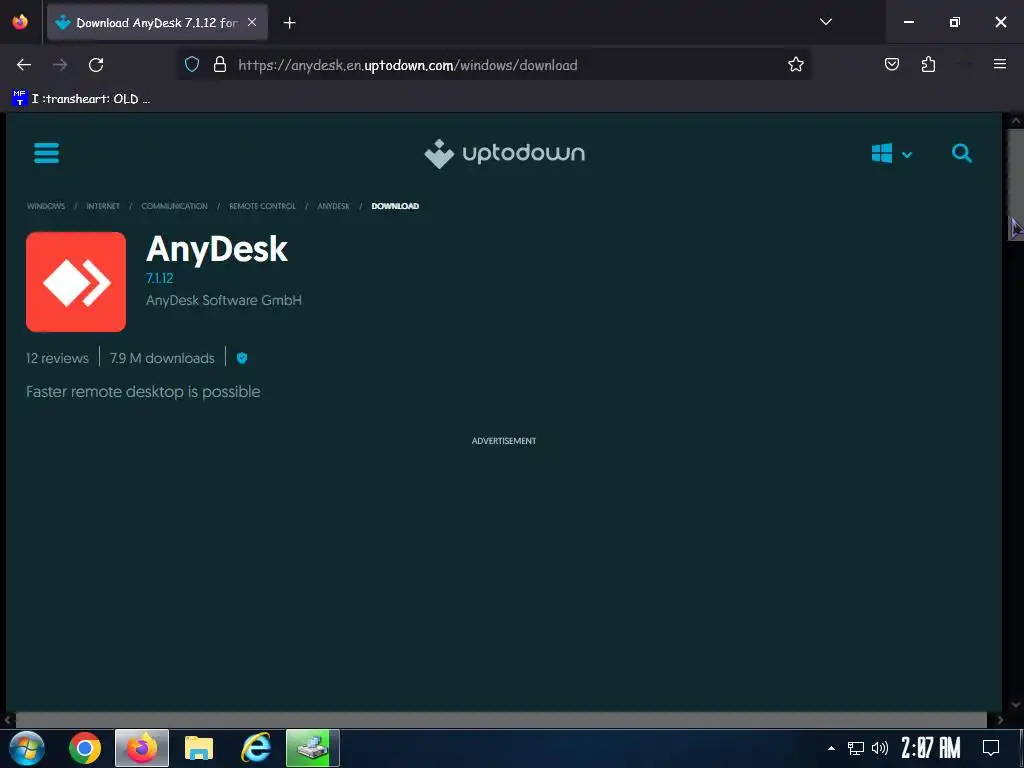
Task: Bookmark this page with the star
Action: coord(795,65)
